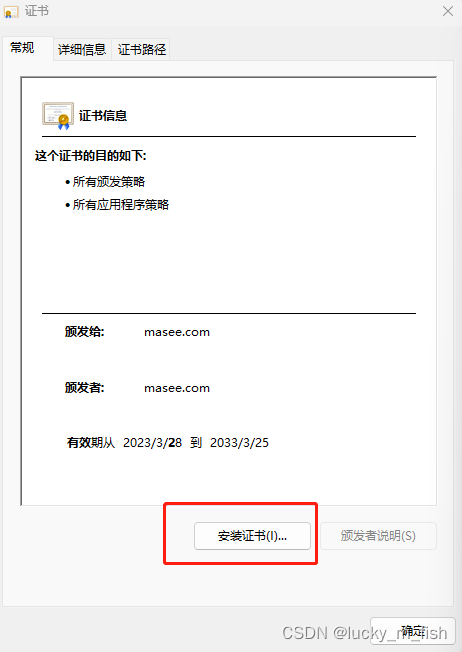Click the 安装证书(I)... button
Image resolution: width=462 pixels, height=652 pixels.
point(252,536)
